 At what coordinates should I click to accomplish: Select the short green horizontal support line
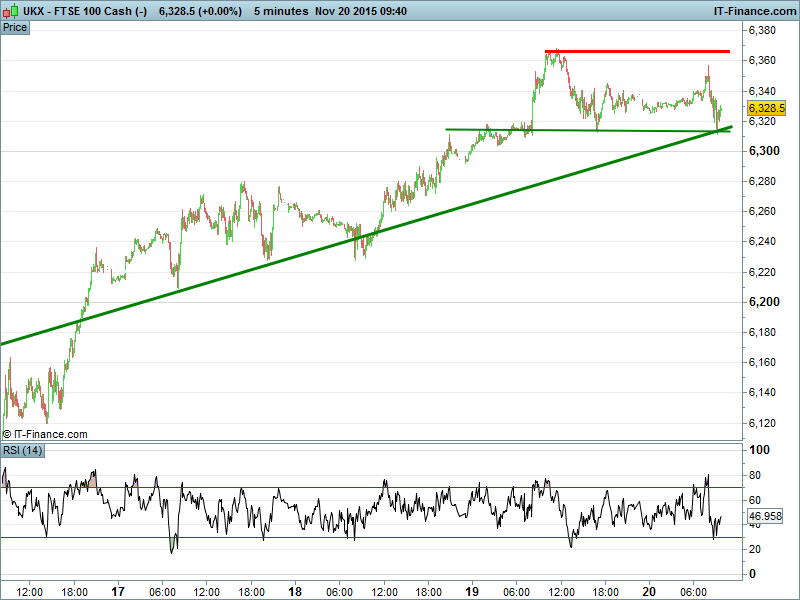click(x=580, y=130)
